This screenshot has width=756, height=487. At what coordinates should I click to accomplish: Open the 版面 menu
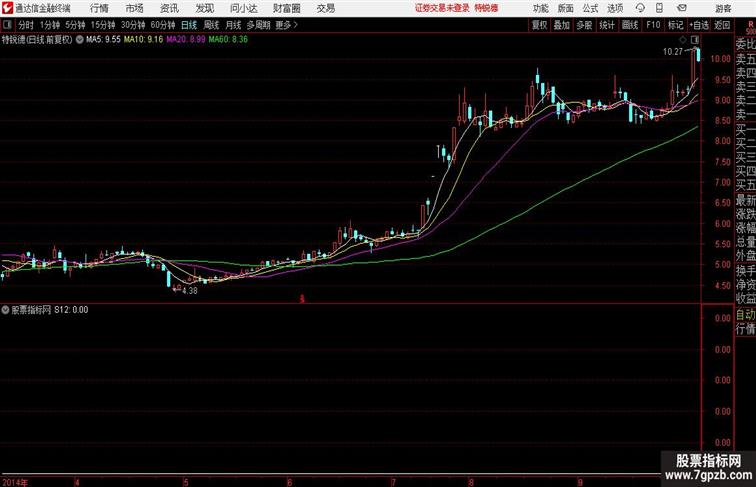(566, 8)
